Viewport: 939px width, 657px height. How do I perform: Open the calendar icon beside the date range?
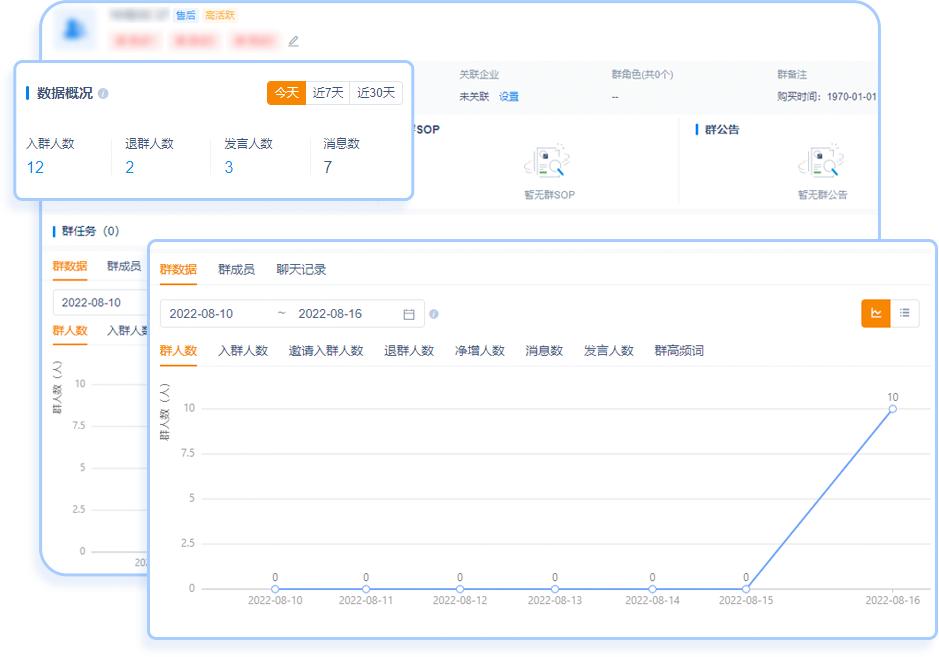pos(409,313)
